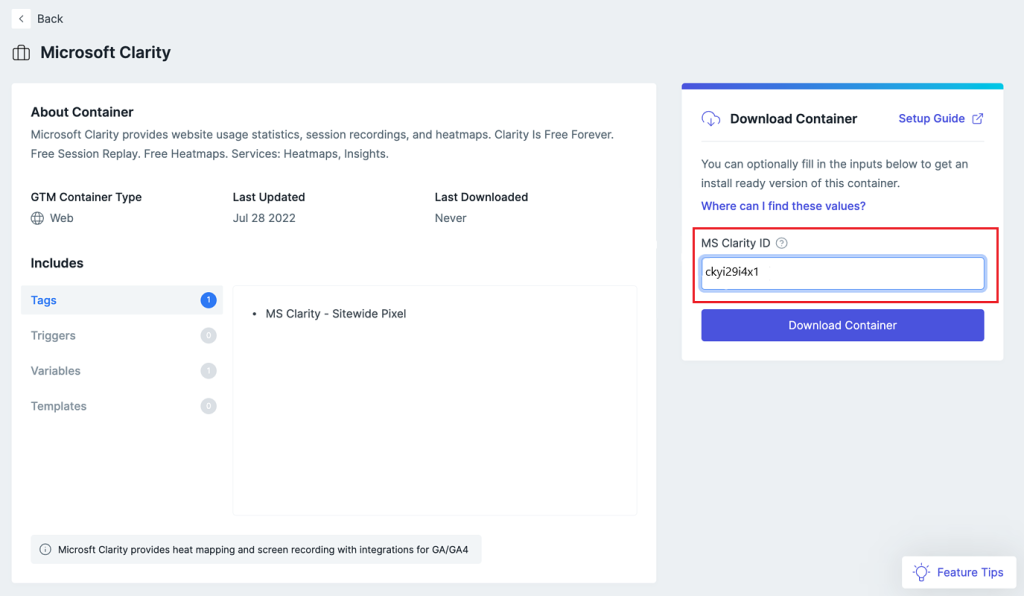The image size is (1024, 596).
Task: Click the MS Clarity ID help icon
Action: tap(782, 243)
